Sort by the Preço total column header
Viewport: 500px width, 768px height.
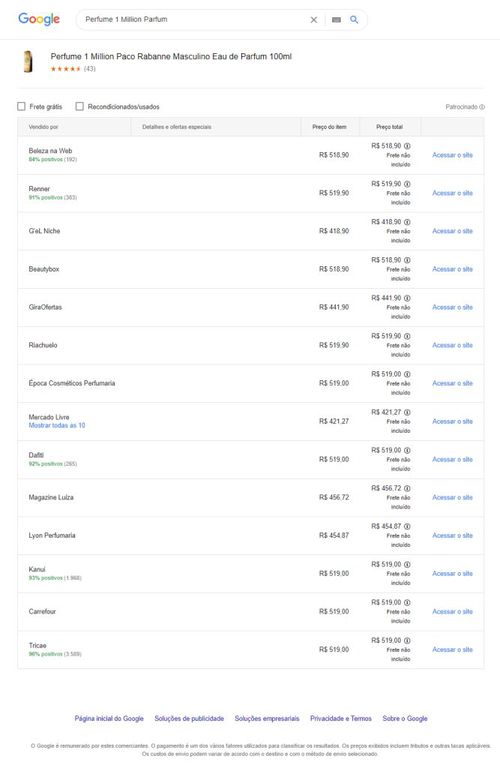point(390,127)
